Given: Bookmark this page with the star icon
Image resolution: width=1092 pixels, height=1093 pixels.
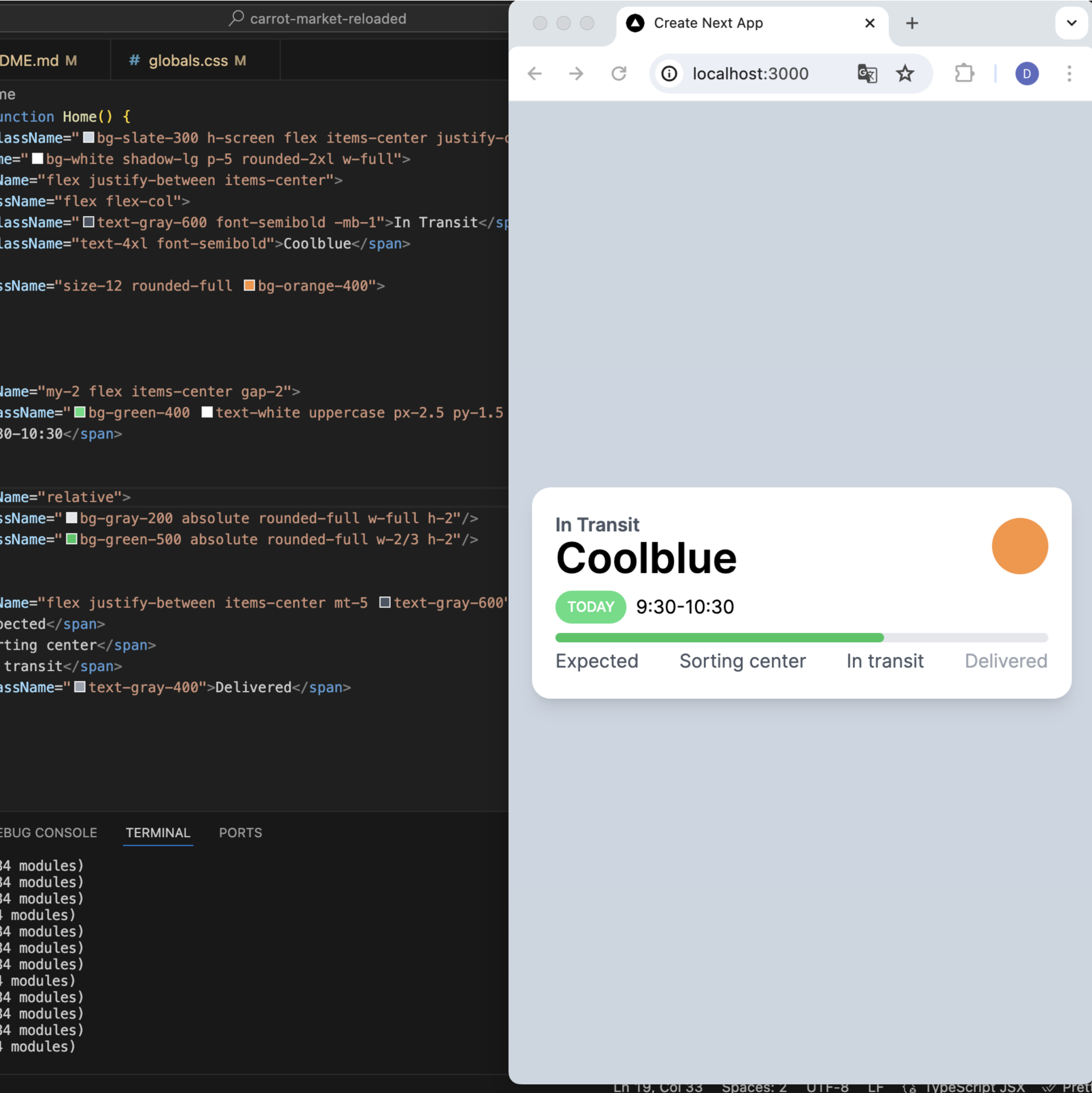Looking at the screenshot, I should click(x=905, y=73).
